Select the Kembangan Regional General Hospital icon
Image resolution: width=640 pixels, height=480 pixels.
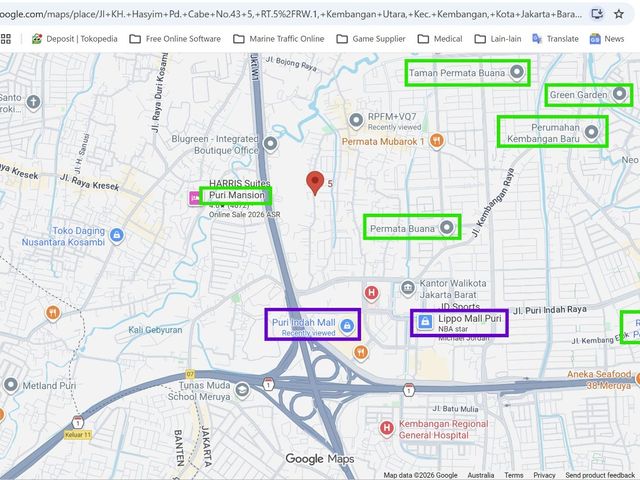click(387, 429)
